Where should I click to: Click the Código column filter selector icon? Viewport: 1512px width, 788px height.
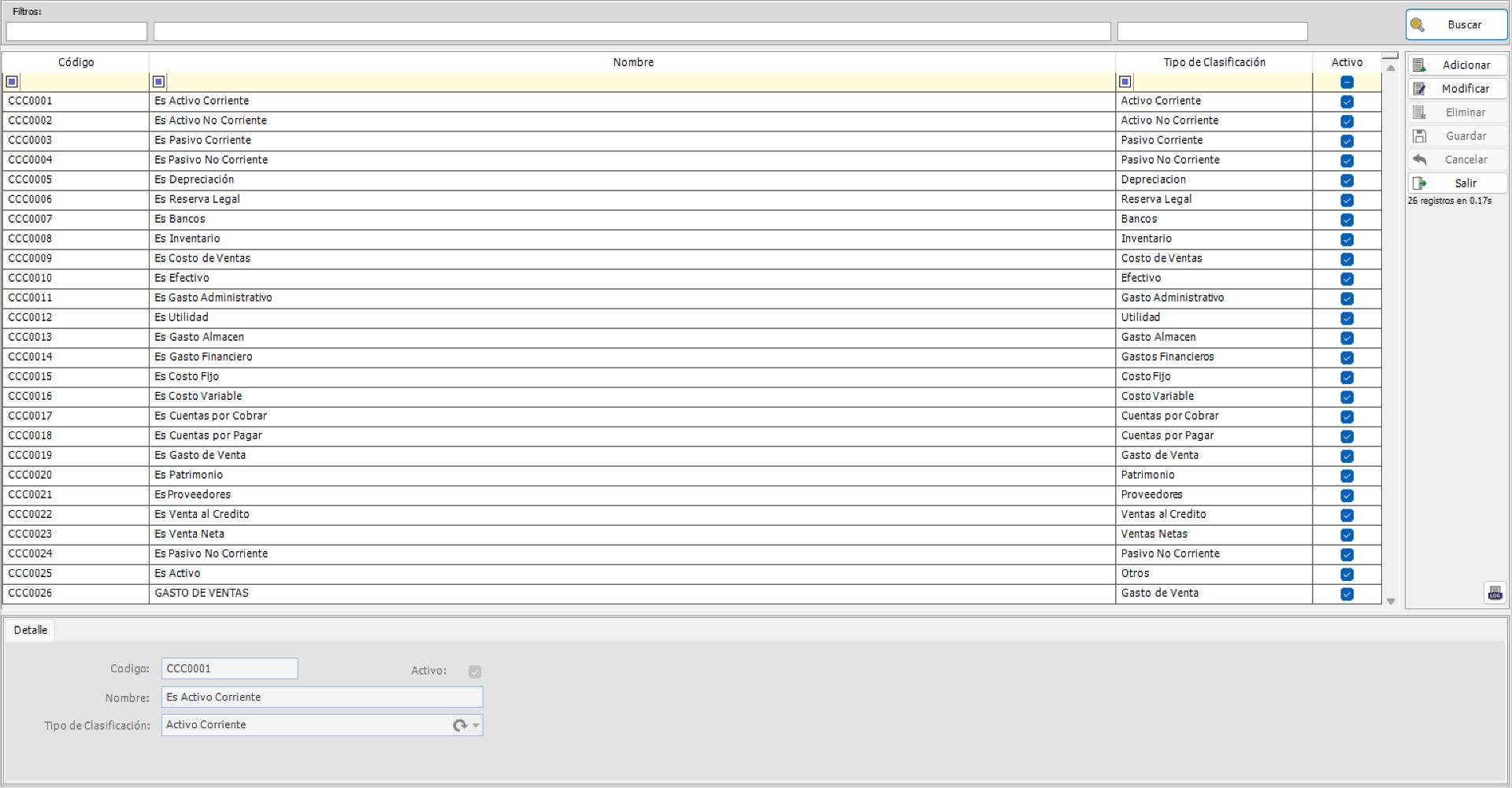tap(12, 81)
